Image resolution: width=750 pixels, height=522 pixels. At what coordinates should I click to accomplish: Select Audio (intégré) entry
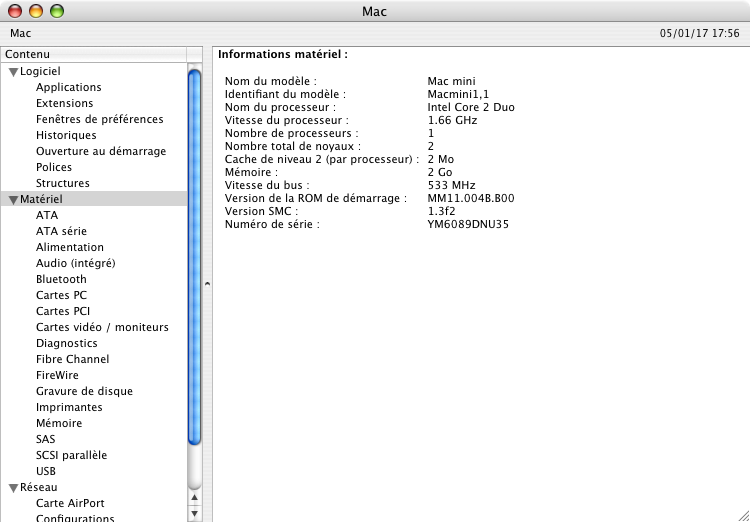coord(76,263)
